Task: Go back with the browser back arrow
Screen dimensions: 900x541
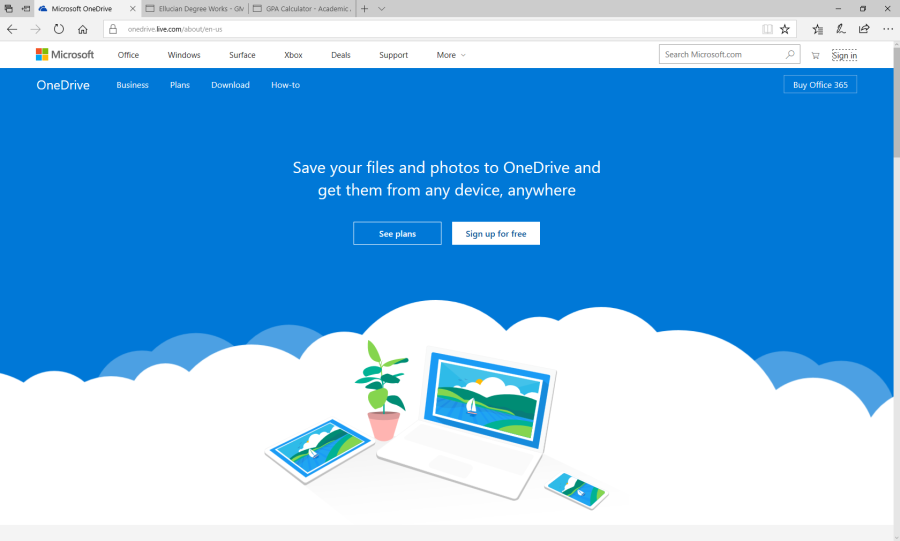Action: tap(12, 29)
